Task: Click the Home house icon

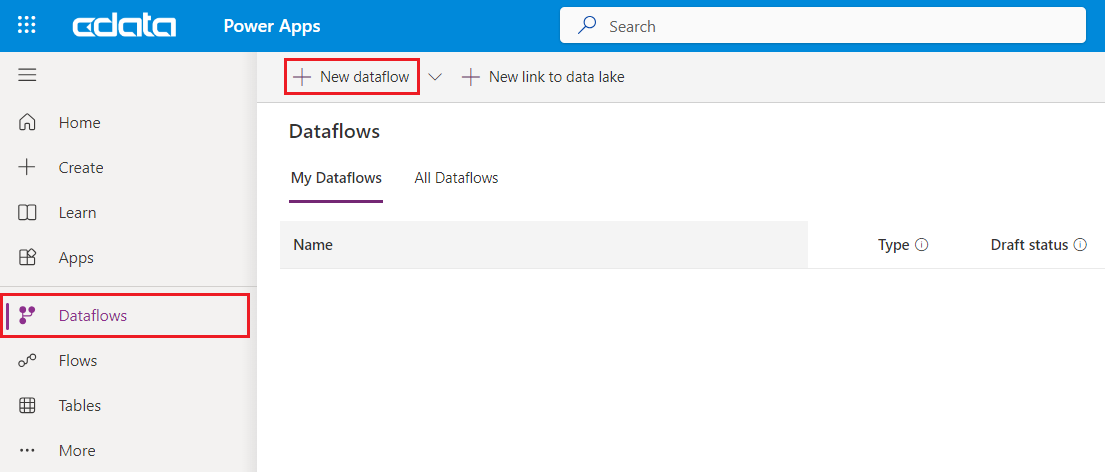Action: tap(28, 123)
